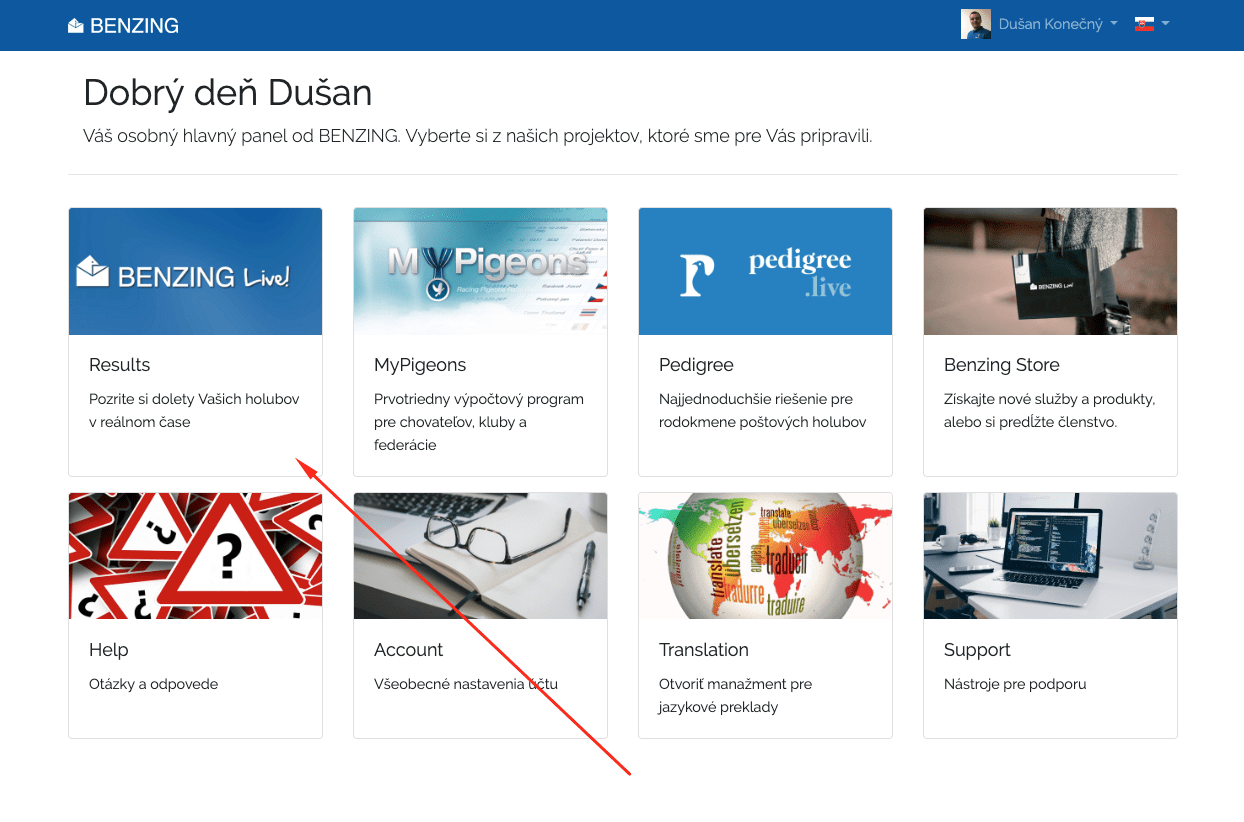Open the MyPigeons banner image
This screenshot has height=822, width=1244.
480,272
